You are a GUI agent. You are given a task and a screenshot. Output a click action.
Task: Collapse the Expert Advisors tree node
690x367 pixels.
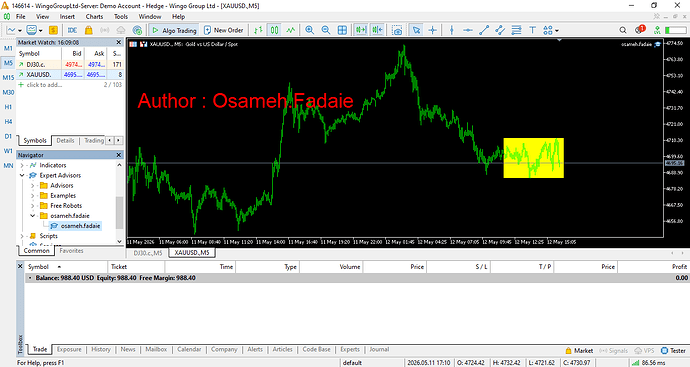(22, 176)
